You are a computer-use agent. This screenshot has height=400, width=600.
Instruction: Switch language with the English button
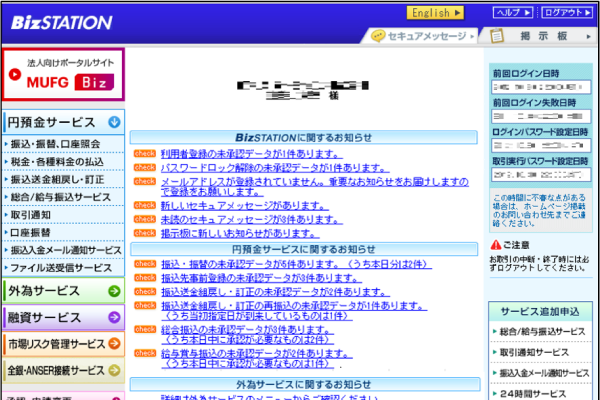click(436, 13)
